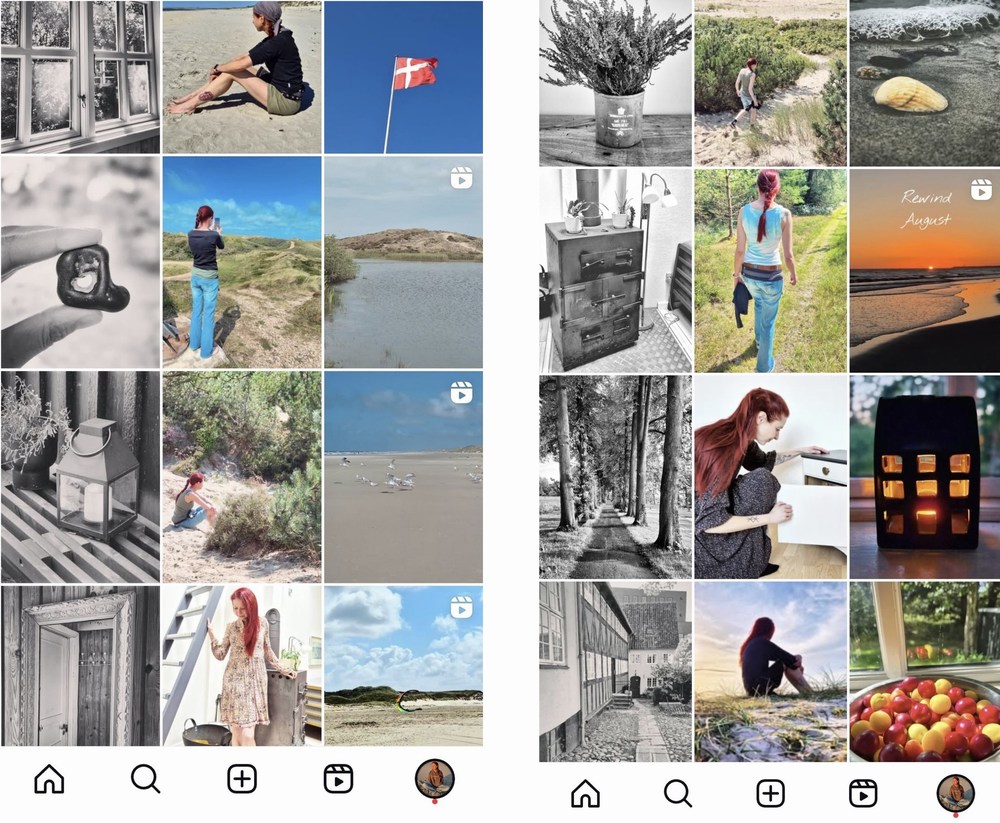Tap Search magnifier in right phone
Screen dimensions: 1000x823
pyautogui.click(x=677, y=794)
